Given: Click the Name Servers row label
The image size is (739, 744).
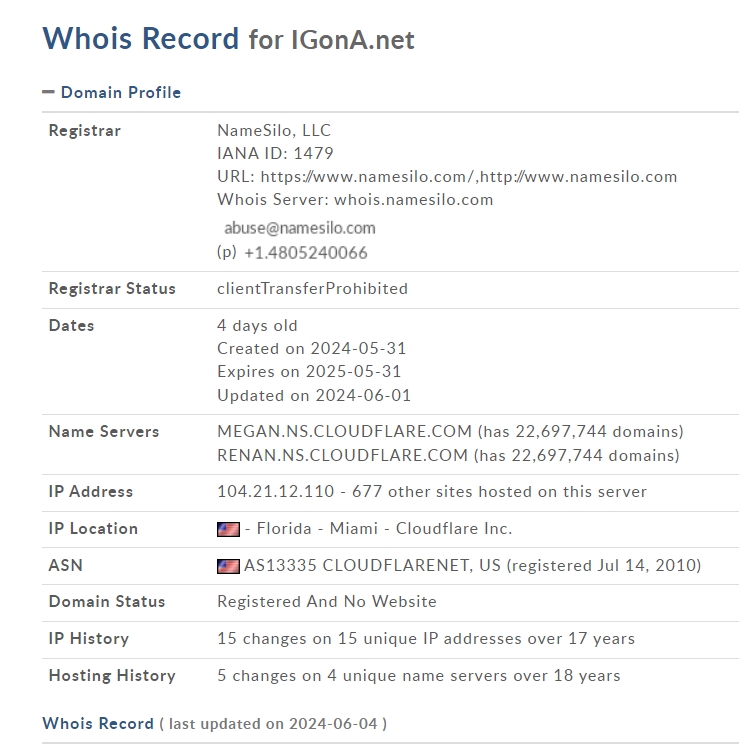Looking at the screenshot, I should click(104, 431).
